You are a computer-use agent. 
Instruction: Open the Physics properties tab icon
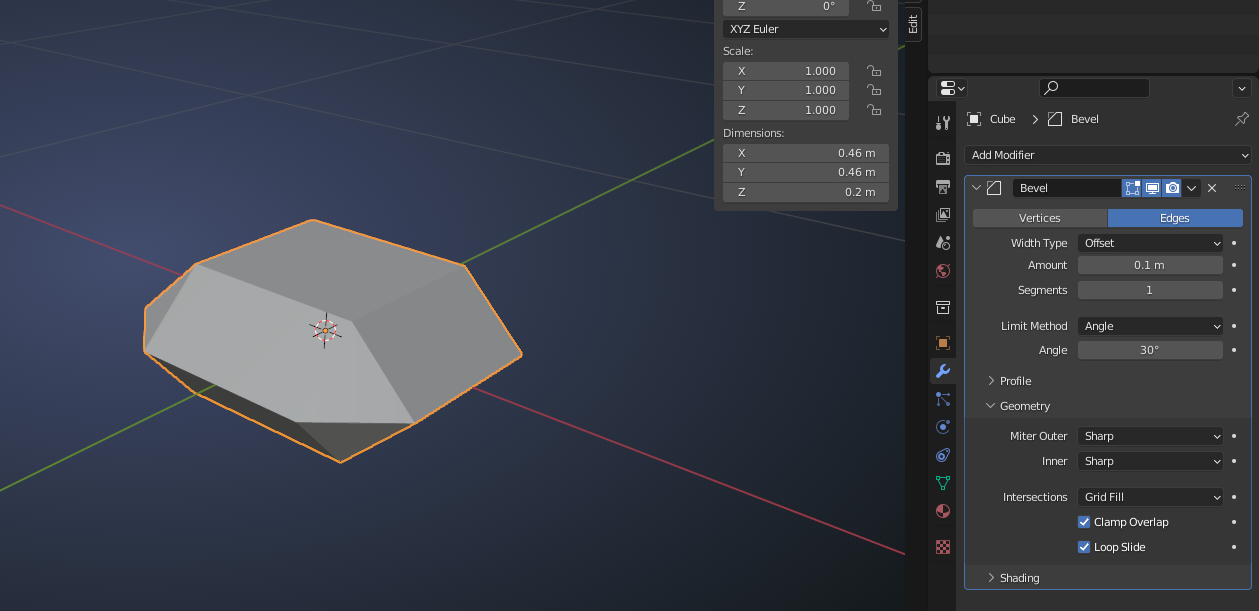[x=942, y=427]
